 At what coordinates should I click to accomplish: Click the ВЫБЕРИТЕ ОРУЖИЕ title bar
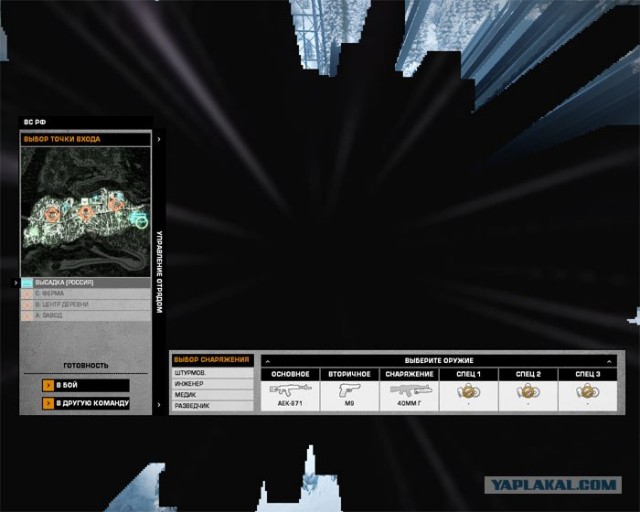[439, 361]
